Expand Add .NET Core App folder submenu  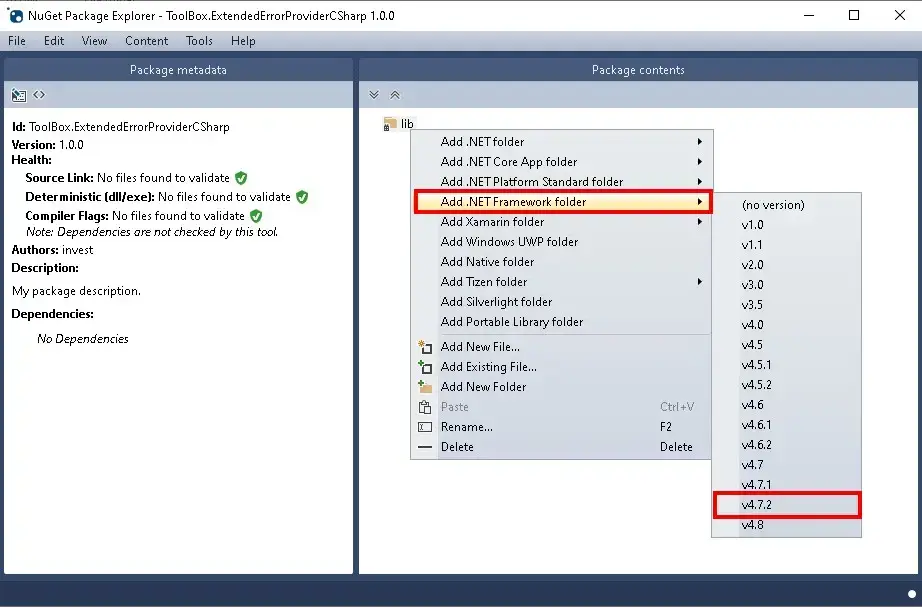(x=562, y=162)
